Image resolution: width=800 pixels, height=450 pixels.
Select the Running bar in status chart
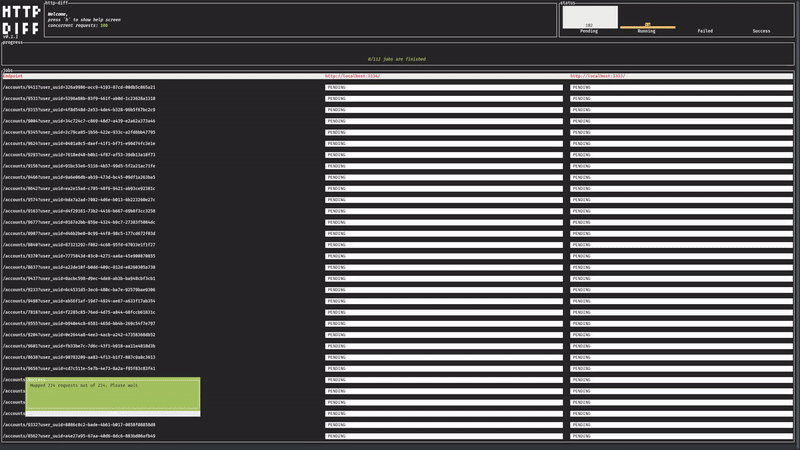tap(647, 26)
